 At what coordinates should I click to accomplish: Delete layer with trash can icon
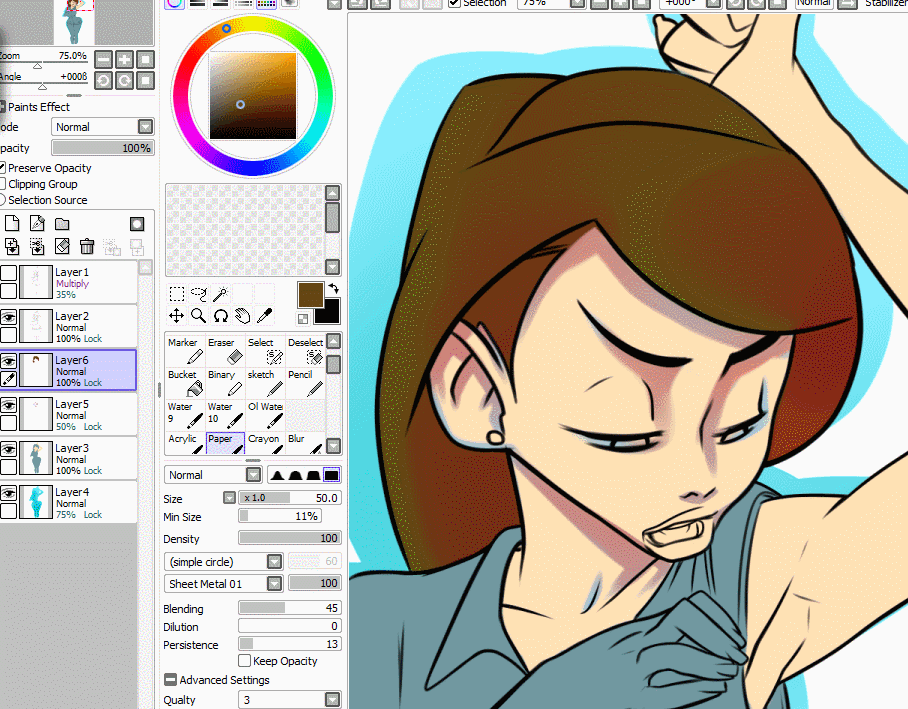(87, 246)
